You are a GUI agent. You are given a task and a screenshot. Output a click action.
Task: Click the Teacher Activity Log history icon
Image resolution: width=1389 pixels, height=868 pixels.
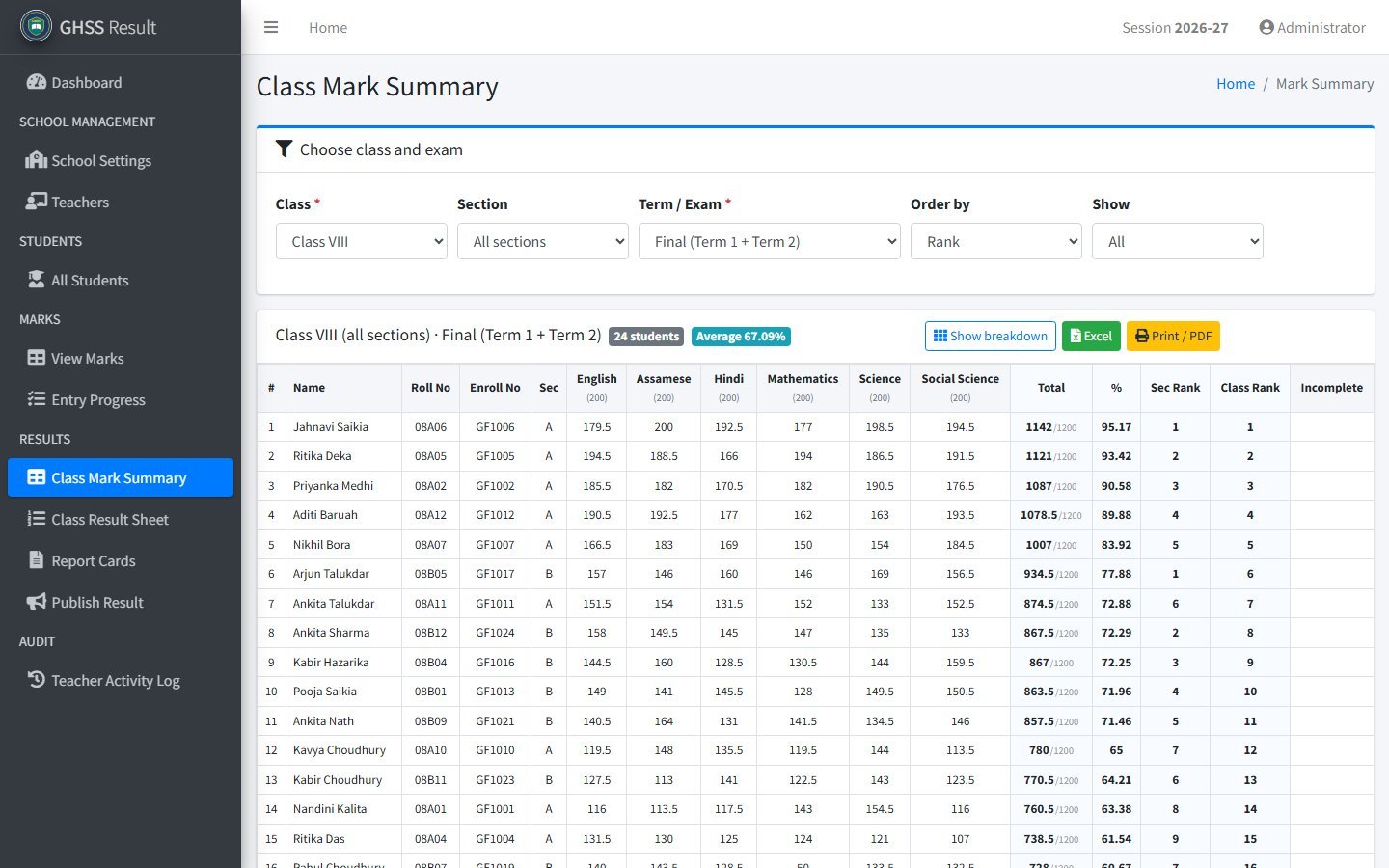coord(37,680)
